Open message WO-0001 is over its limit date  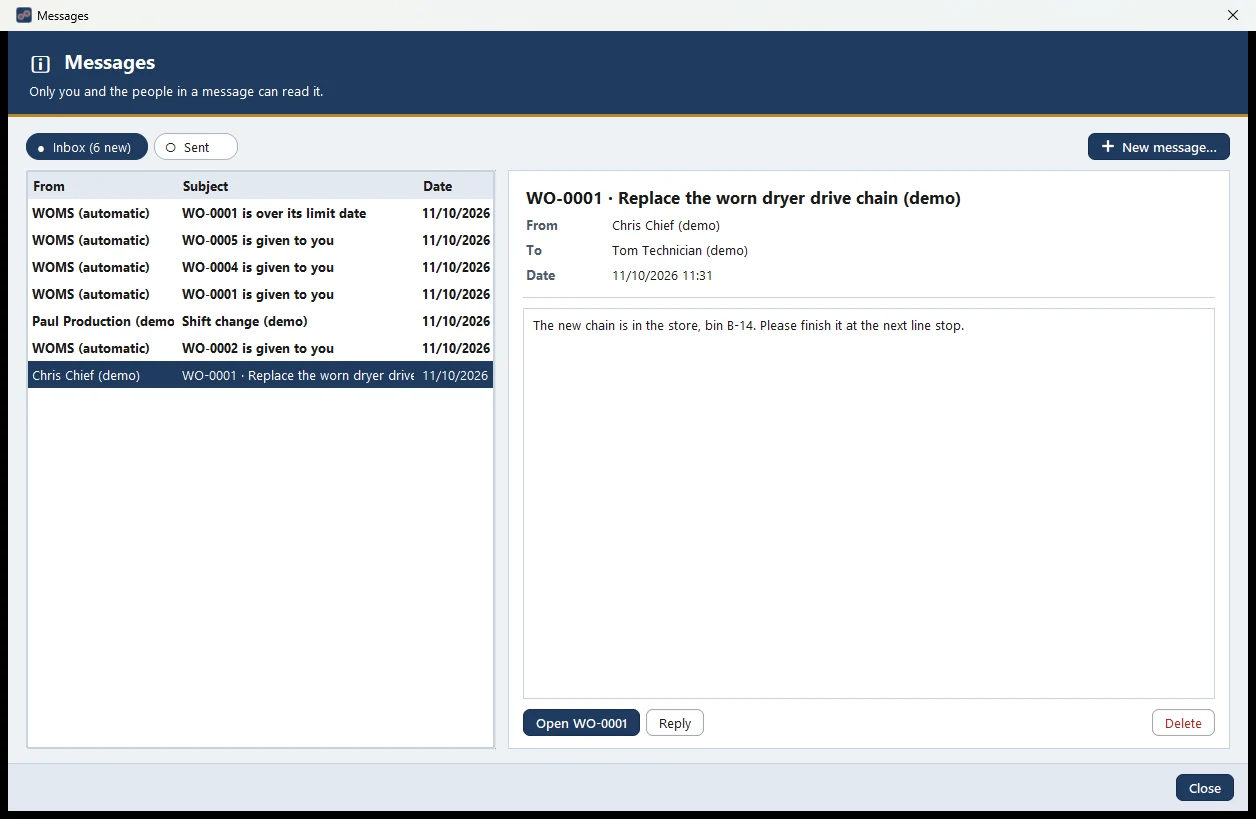point(260,213)
